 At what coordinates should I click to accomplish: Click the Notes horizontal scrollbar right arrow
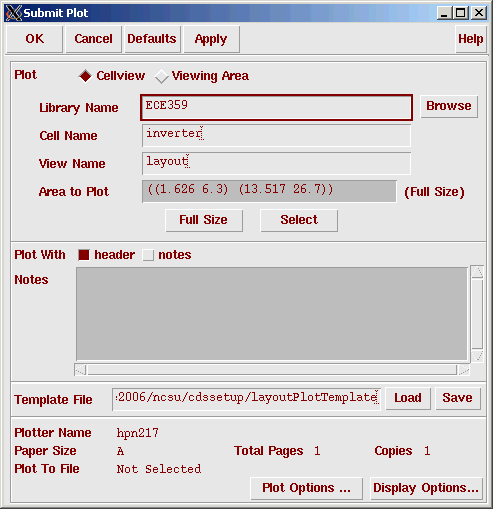point(464,370)
